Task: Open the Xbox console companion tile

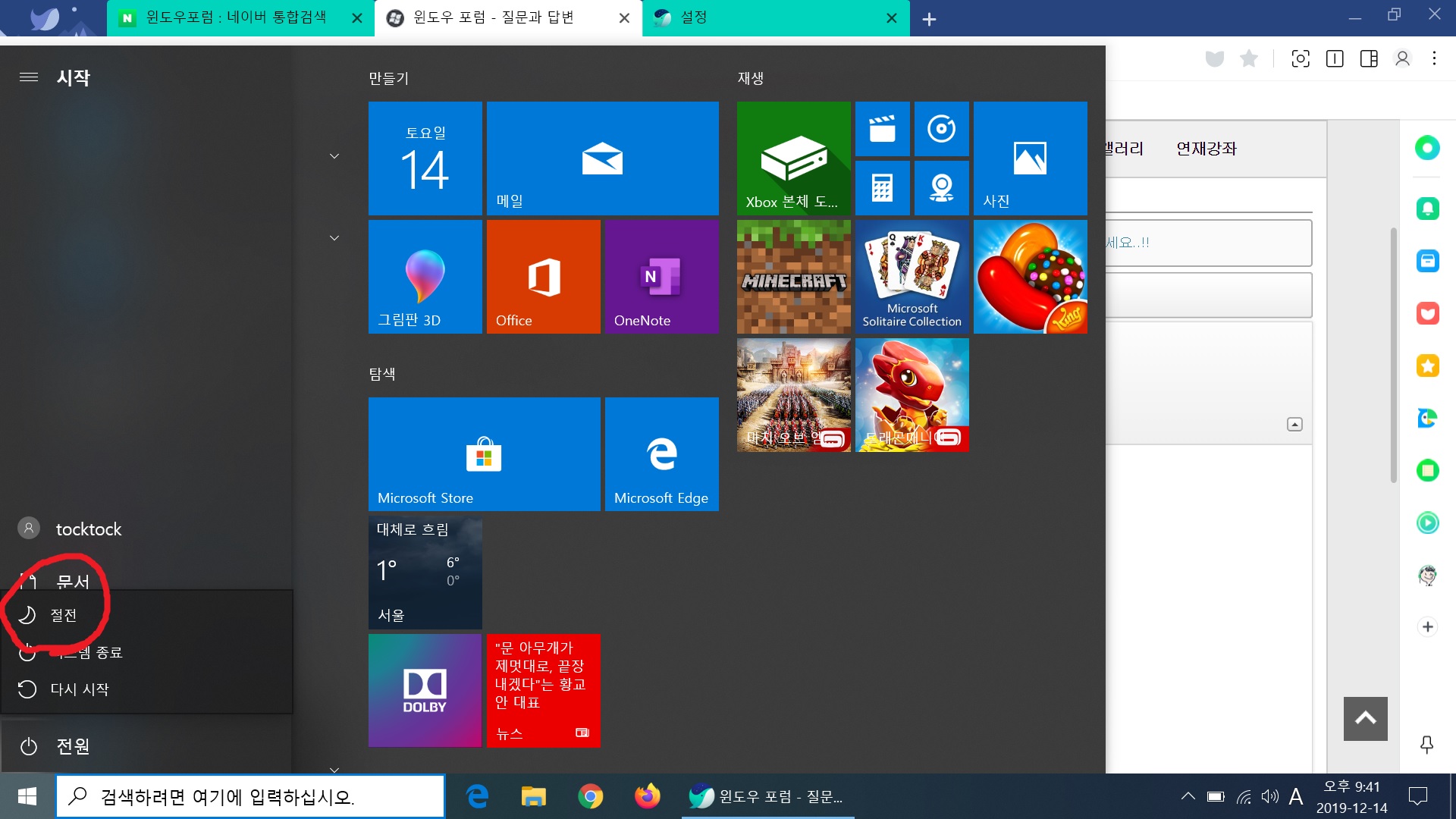Action: tap(793, 158)
